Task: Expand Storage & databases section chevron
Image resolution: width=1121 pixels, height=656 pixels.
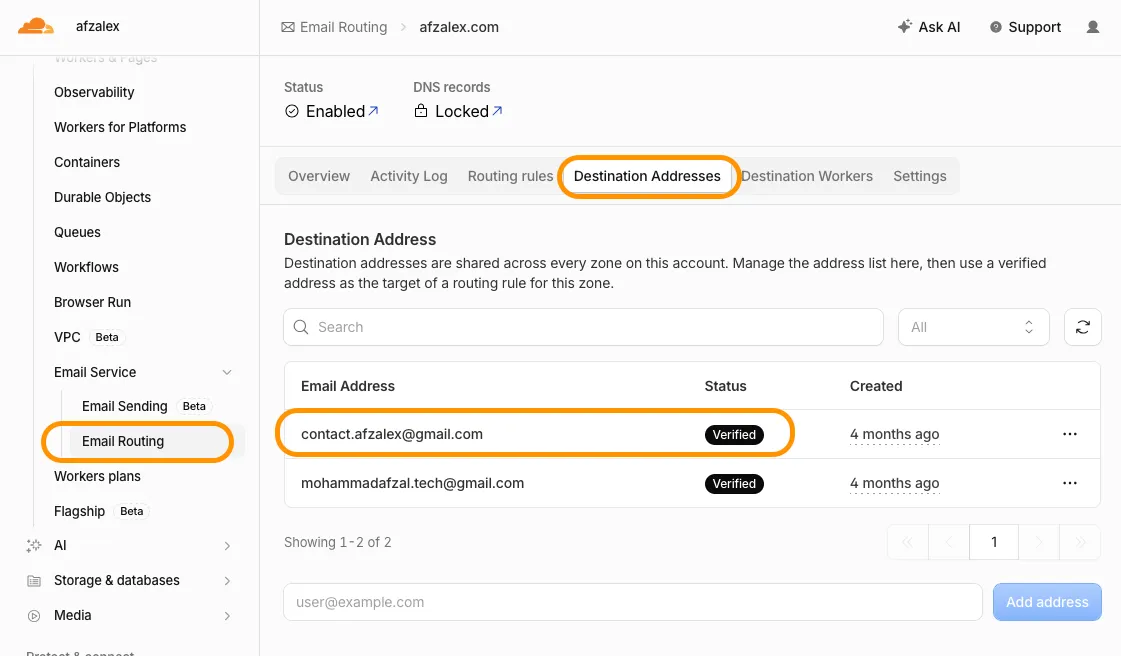Action: coord(227,581)
